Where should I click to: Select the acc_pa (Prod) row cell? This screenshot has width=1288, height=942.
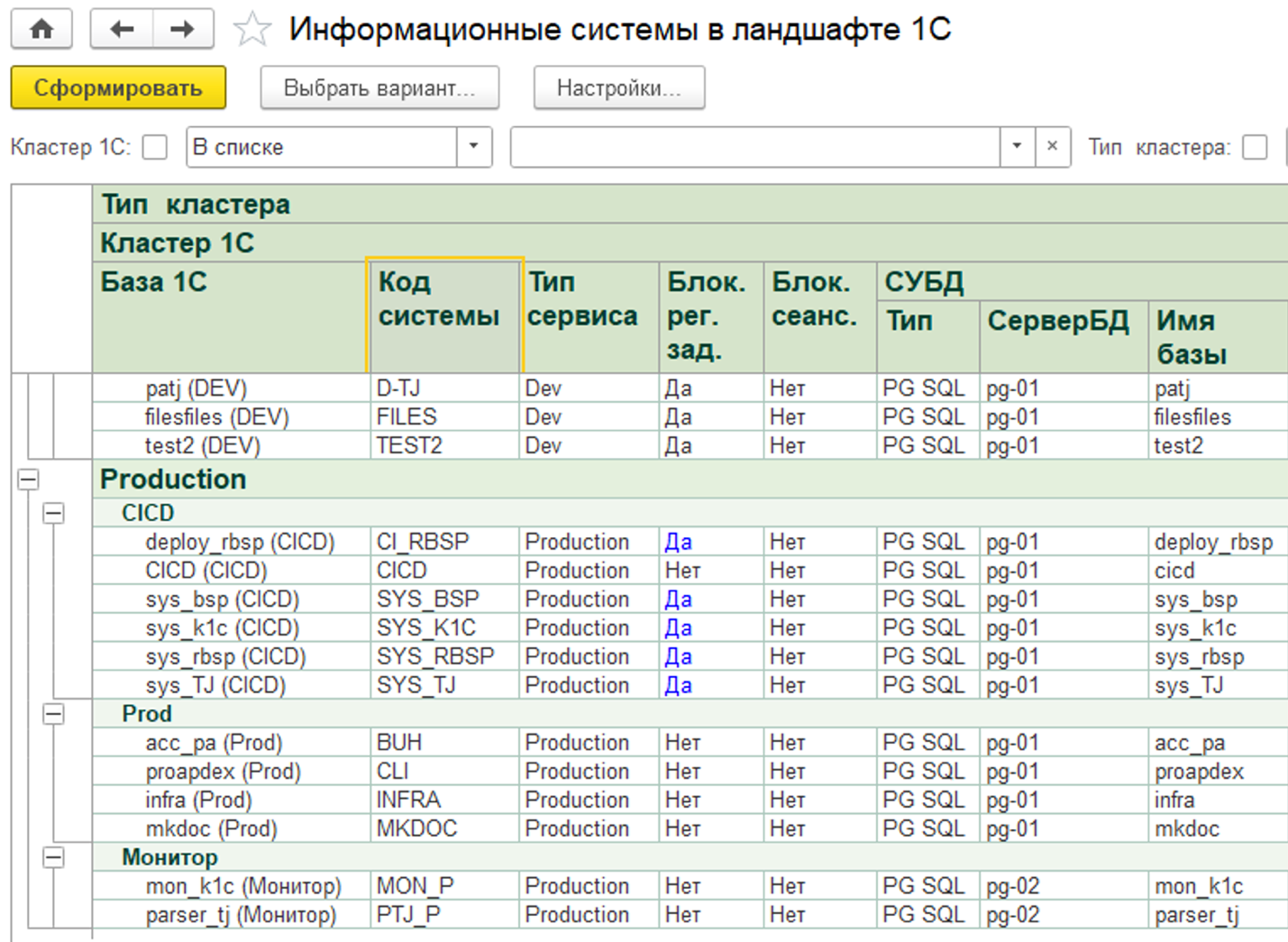(x=214, y=743)
